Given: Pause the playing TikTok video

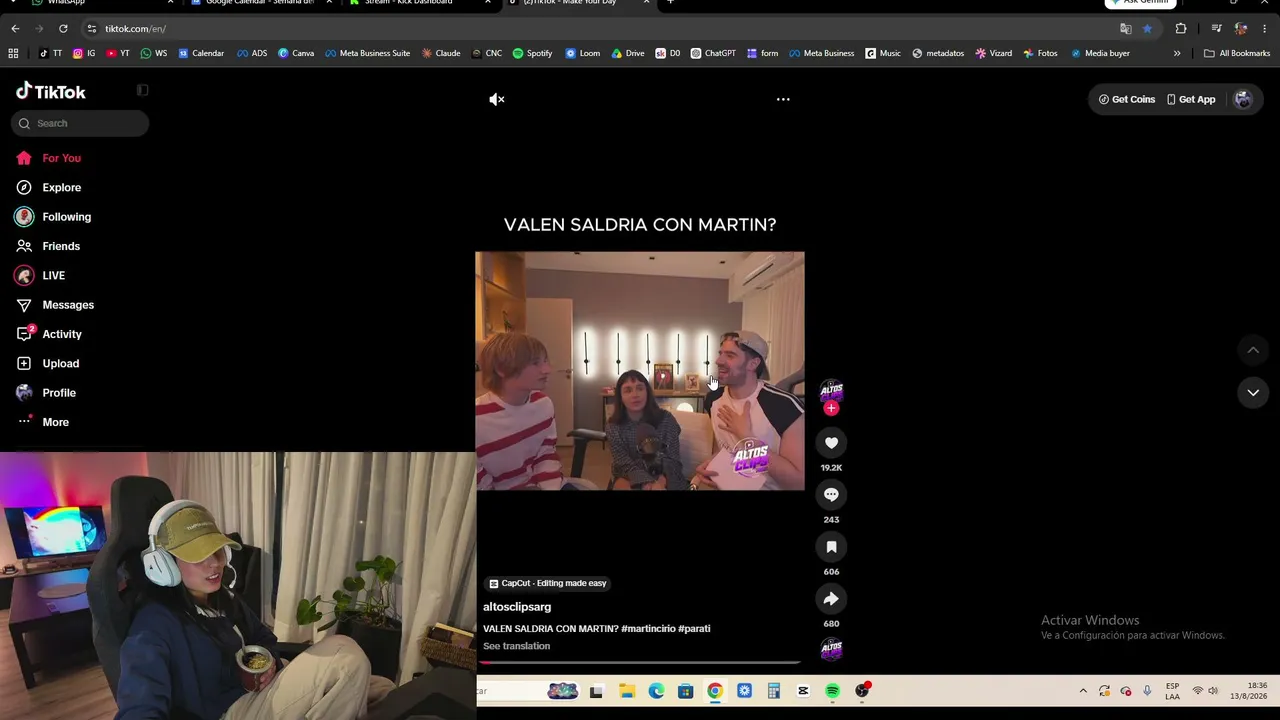Looking at the screenshot, I should 640,371.
